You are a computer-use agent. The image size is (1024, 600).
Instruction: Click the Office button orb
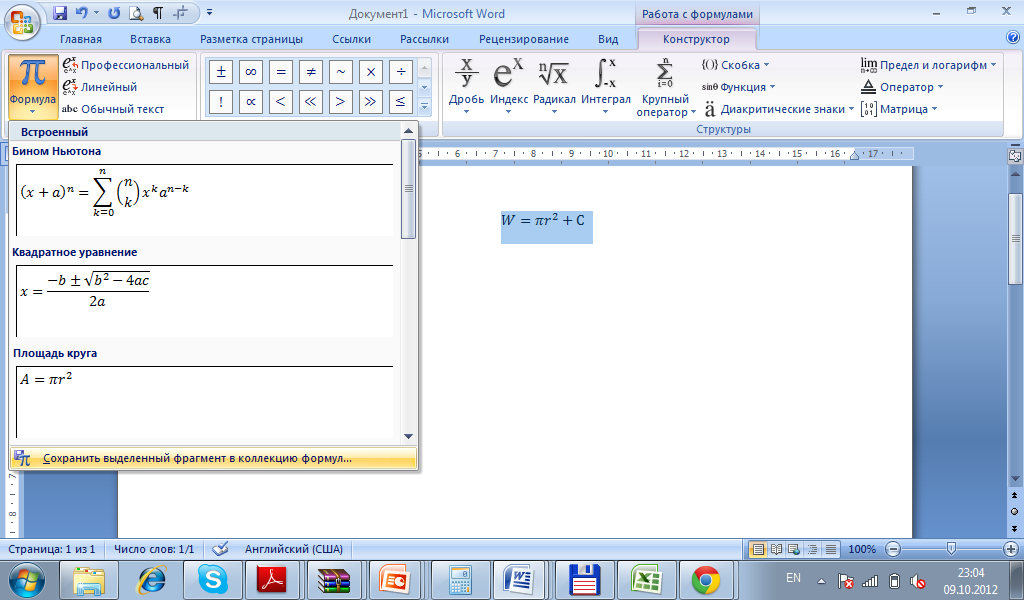22,22
